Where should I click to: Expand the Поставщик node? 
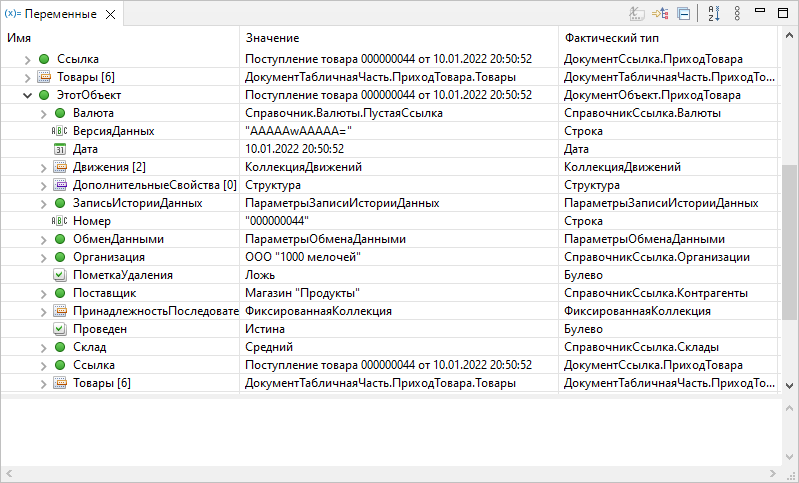tap(44, 293)
